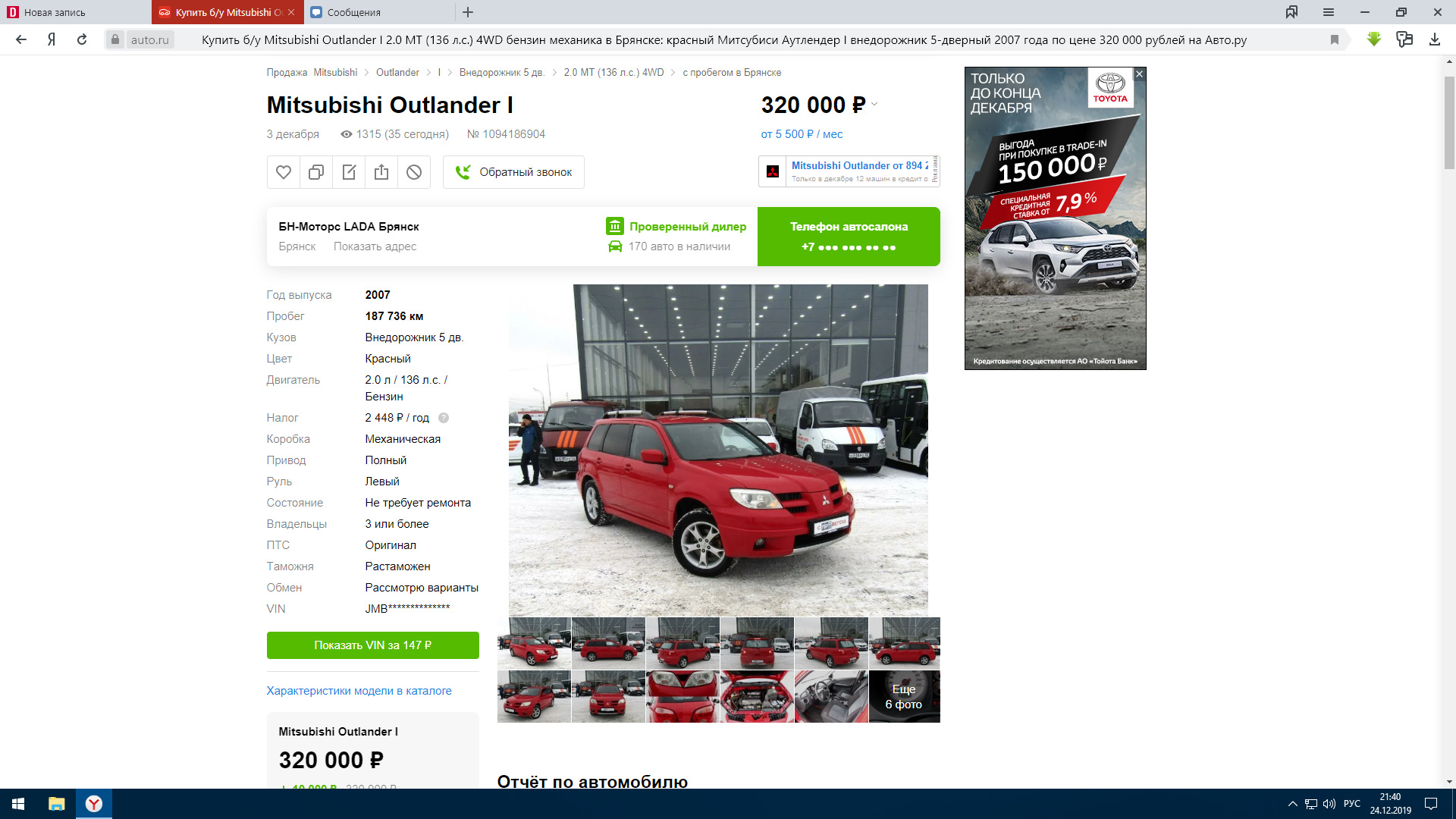Screen dimensions: 1456x819
Task: Show hidden system tray icons
Action: pos(1293,804)
